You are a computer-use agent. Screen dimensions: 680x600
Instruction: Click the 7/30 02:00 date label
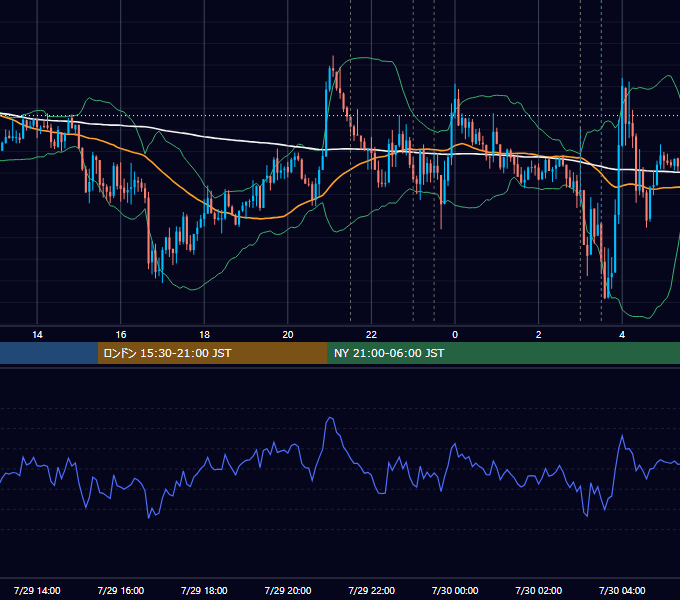539,590
